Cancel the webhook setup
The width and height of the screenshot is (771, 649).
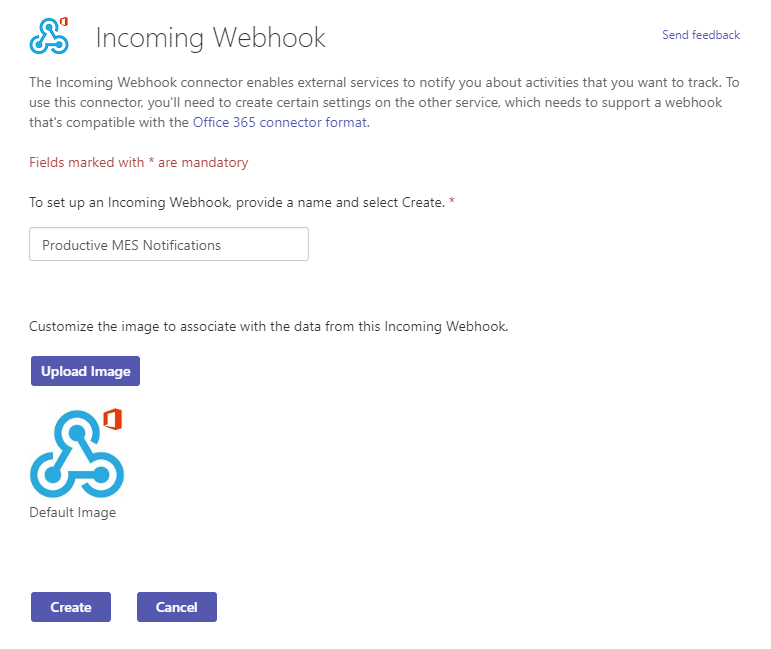[176, 607]
